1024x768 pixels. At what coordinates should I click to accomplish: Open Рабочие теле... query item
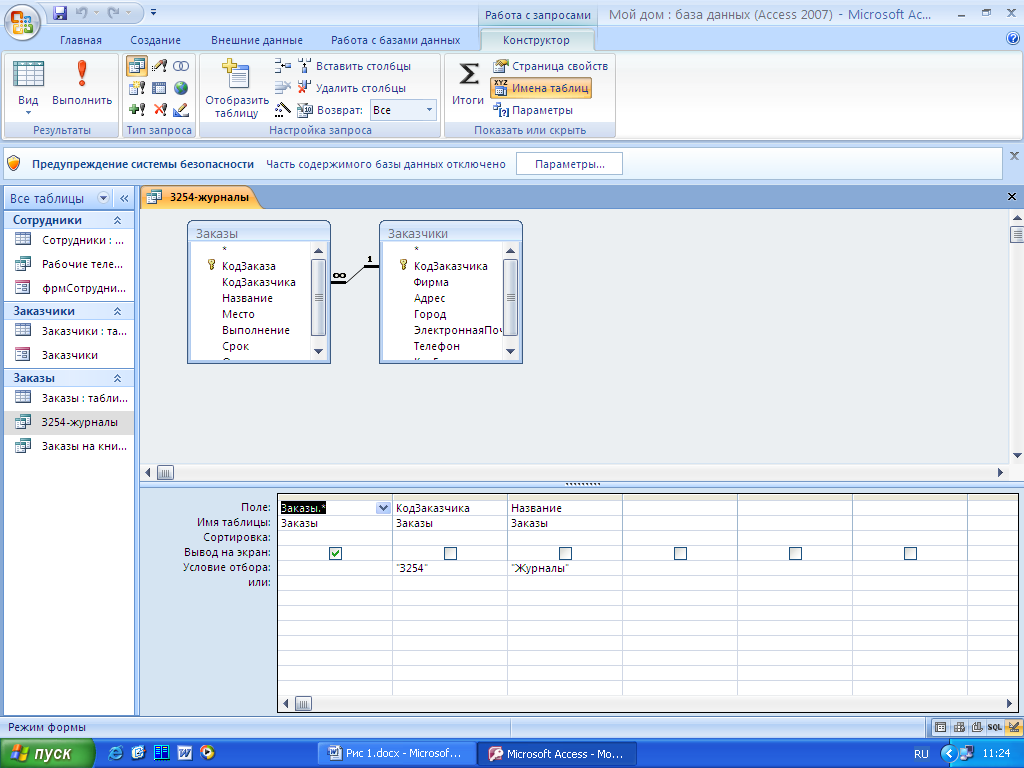[71, 264]
